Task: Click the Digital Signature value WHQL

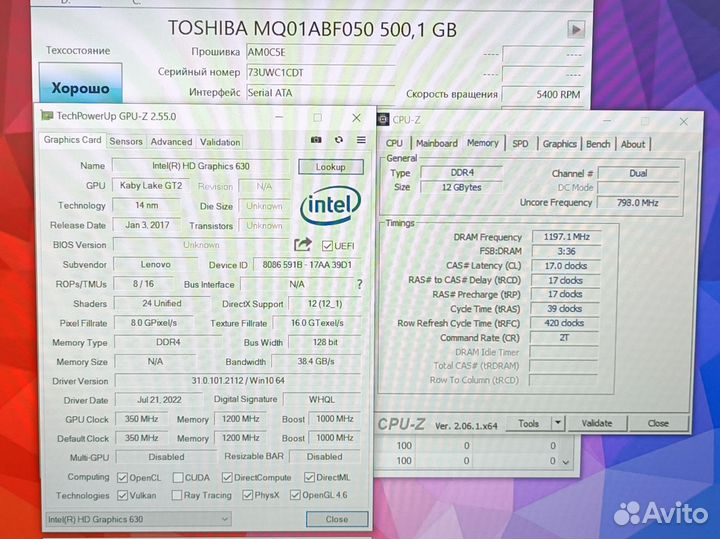Action: [321, 399]
